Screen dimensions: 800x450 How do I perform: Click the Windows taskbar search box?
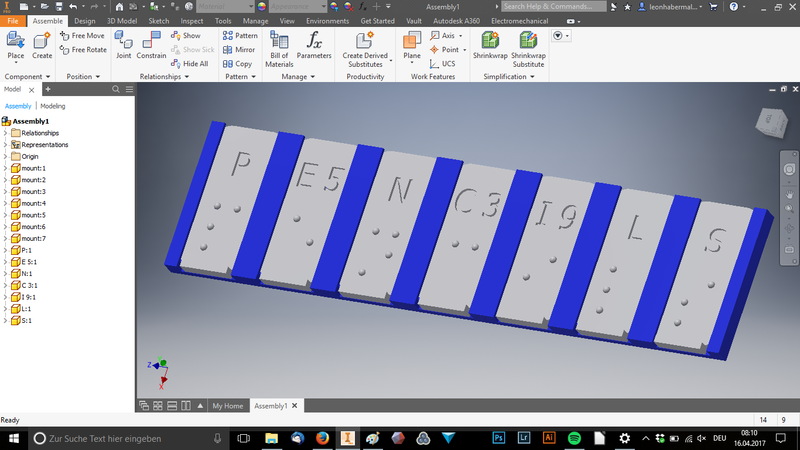pos(120,438)
